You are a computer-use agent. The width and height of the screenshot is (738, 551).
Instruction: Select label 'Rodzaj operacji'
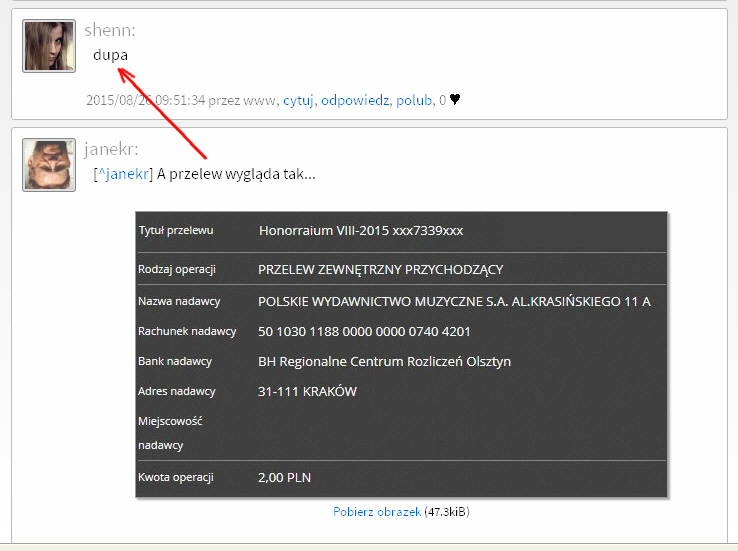point(176,270)
